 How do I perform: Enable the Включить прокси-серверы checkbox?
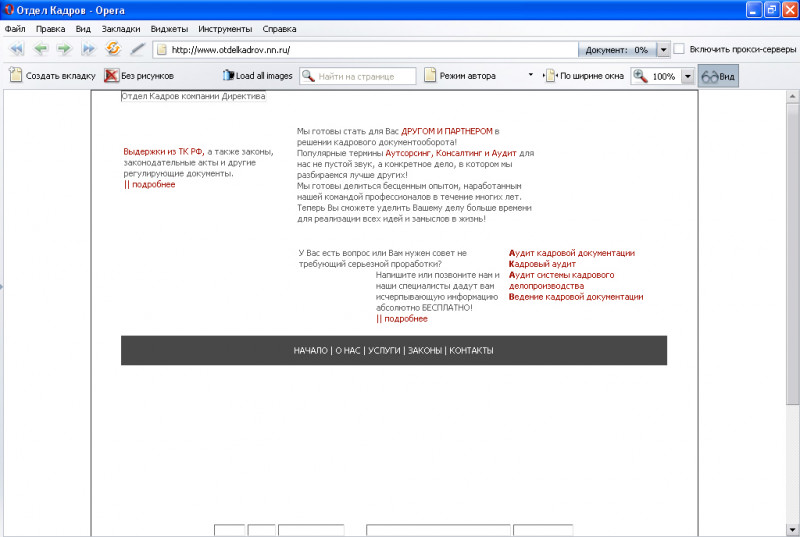679,49
